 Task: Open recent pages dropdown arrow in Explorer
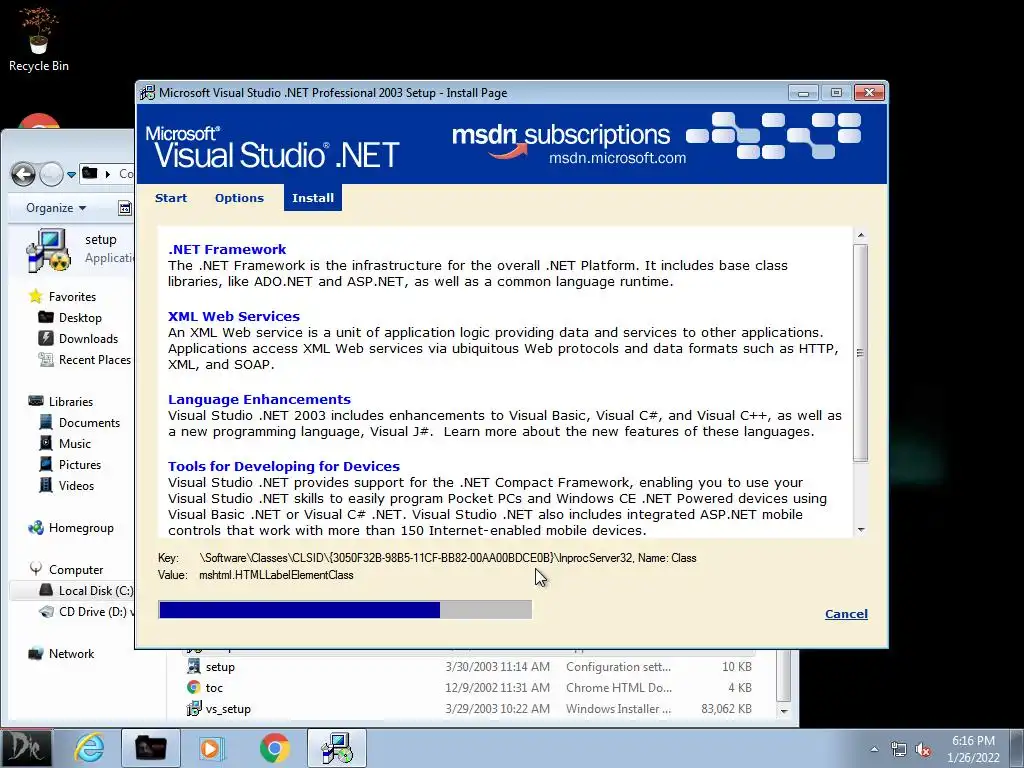coord(71,175)
